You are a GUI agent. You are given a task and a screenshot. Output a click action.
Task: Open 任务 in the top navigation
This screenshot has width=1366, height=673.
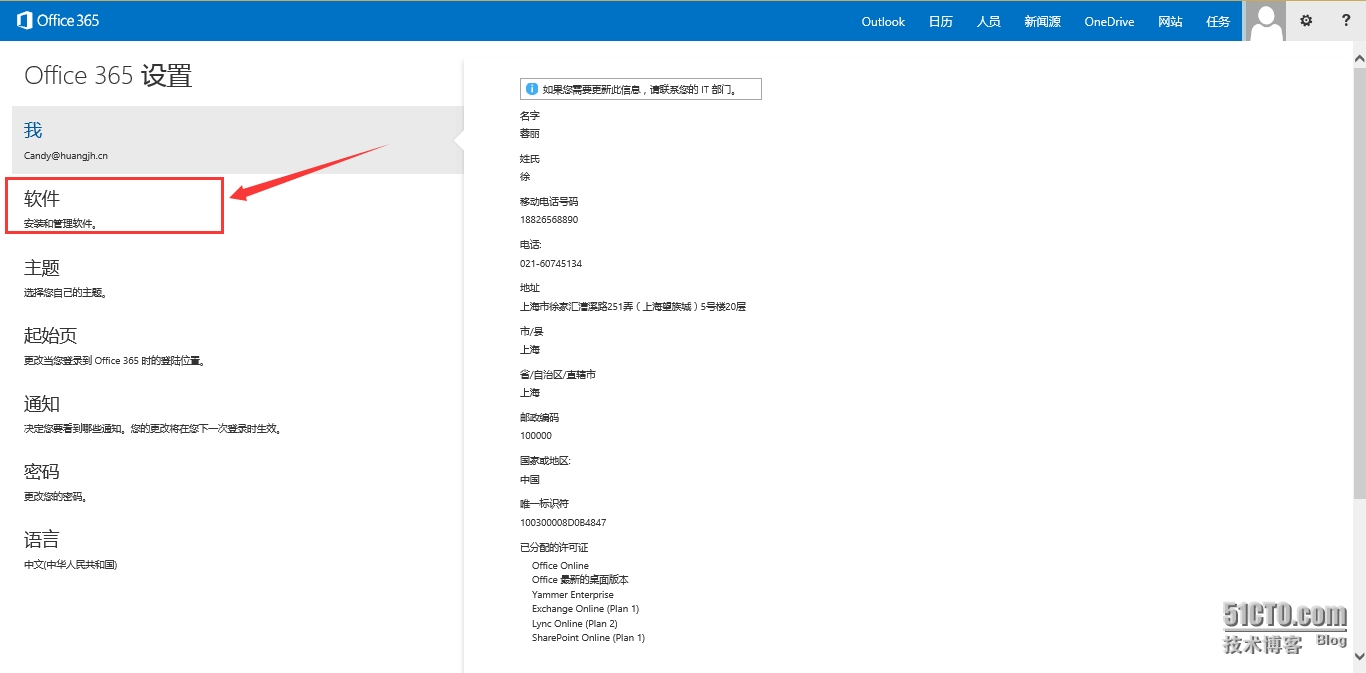tap(1218, 21)
